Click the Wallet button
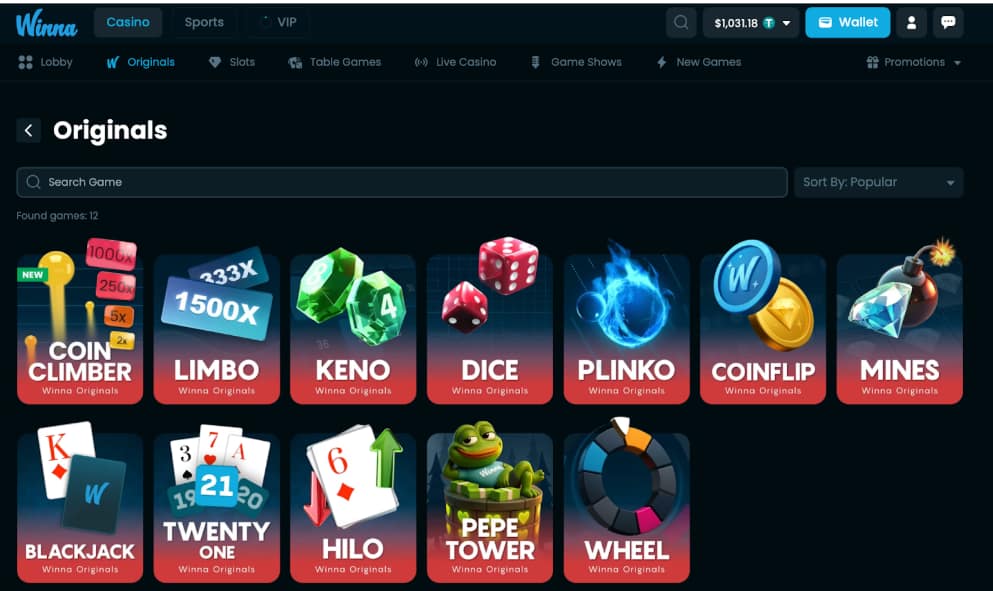 pos(847,23)
